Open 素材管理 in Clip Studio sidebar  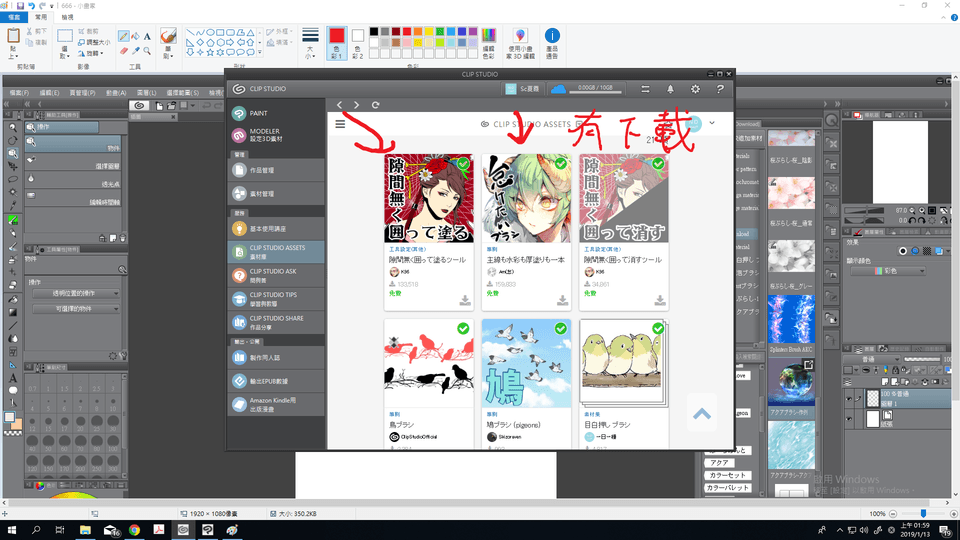click(276, 193)
